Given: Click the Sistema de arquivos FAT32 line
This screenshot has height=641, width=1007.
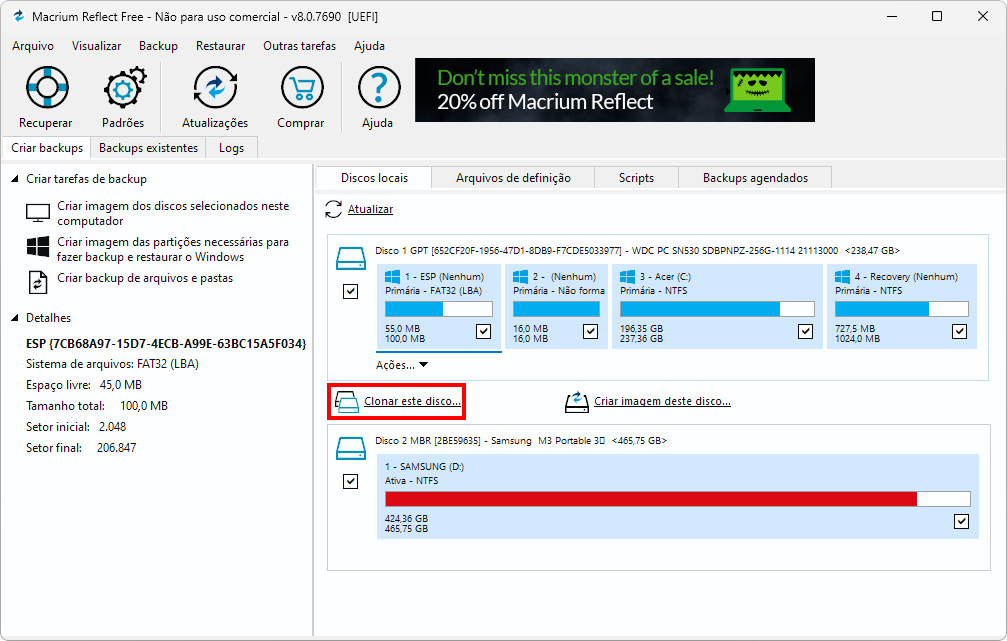Looking at the screenshot, I should (x=112, y=364).
